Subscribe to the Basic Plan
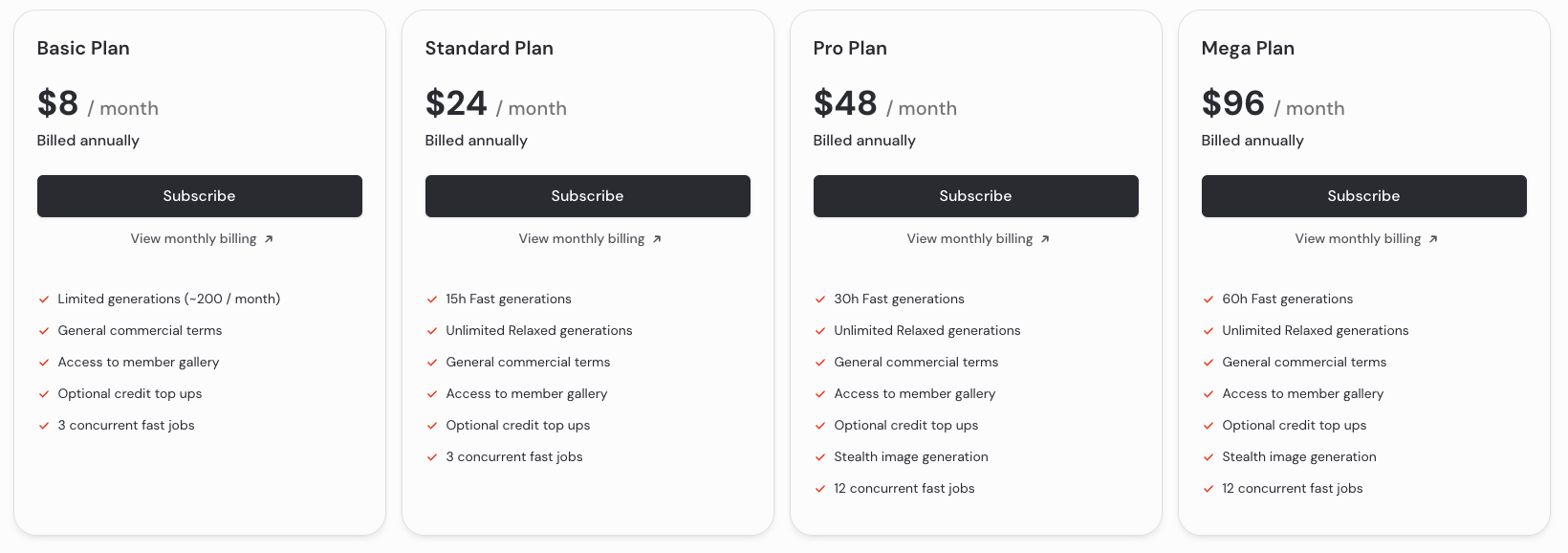 click(x=200, y=196)
